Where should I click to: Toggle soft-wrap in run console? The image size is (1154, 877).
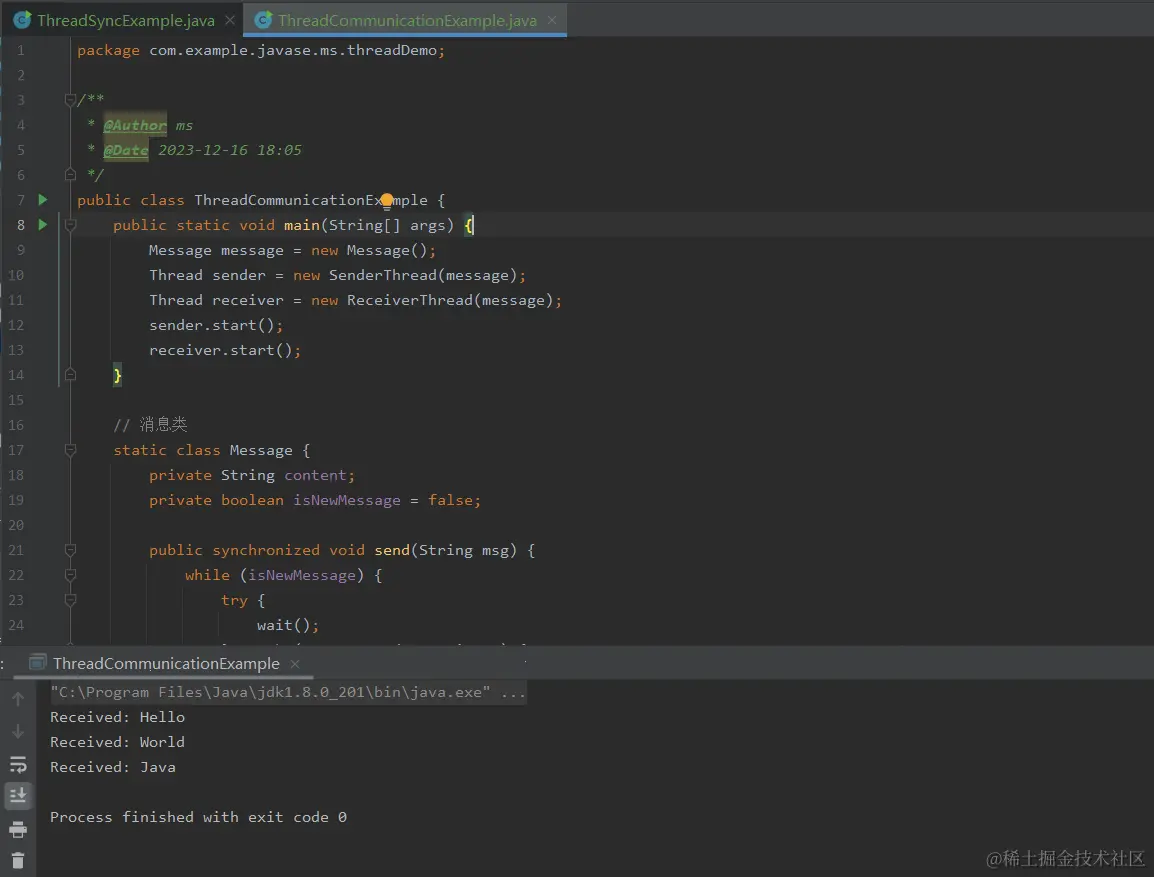18,764
